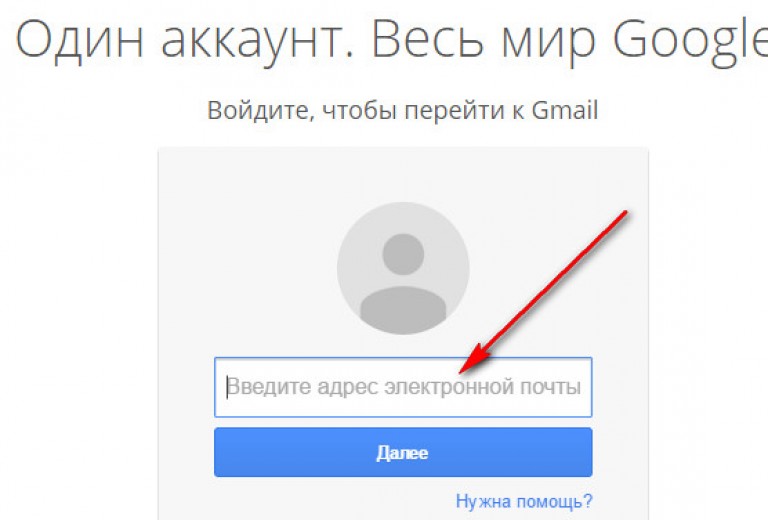Open the Нужна помощь? help link
This screenshot has width=768, height=520.
pyautogui.click(x=524, y=501)
